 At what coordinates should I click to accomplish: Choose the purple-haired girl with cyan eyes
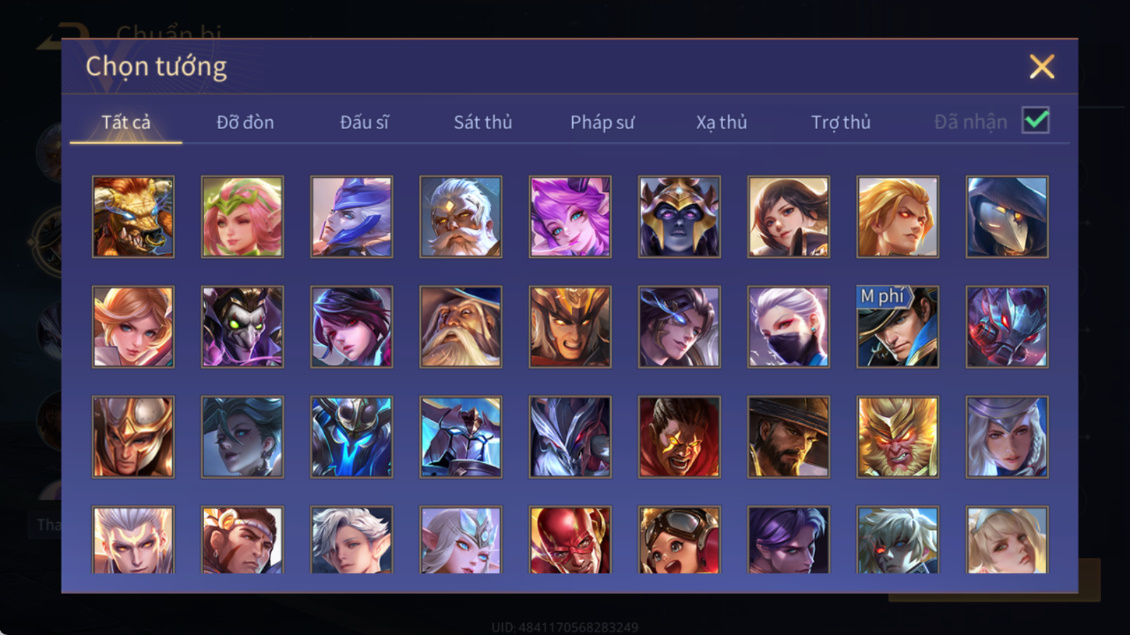(570, 216)
